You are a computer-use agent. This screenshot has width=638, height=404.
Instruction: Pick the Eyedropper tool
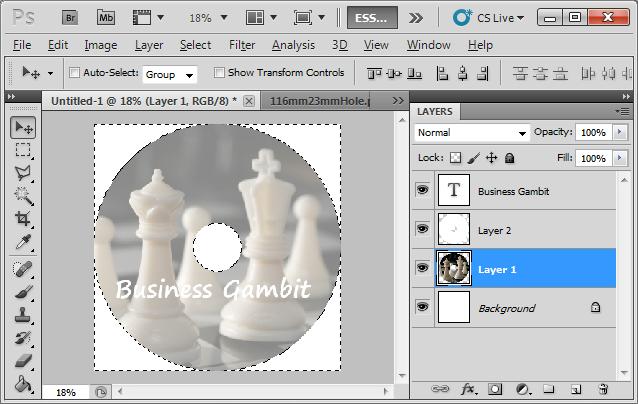coord(23,242)
